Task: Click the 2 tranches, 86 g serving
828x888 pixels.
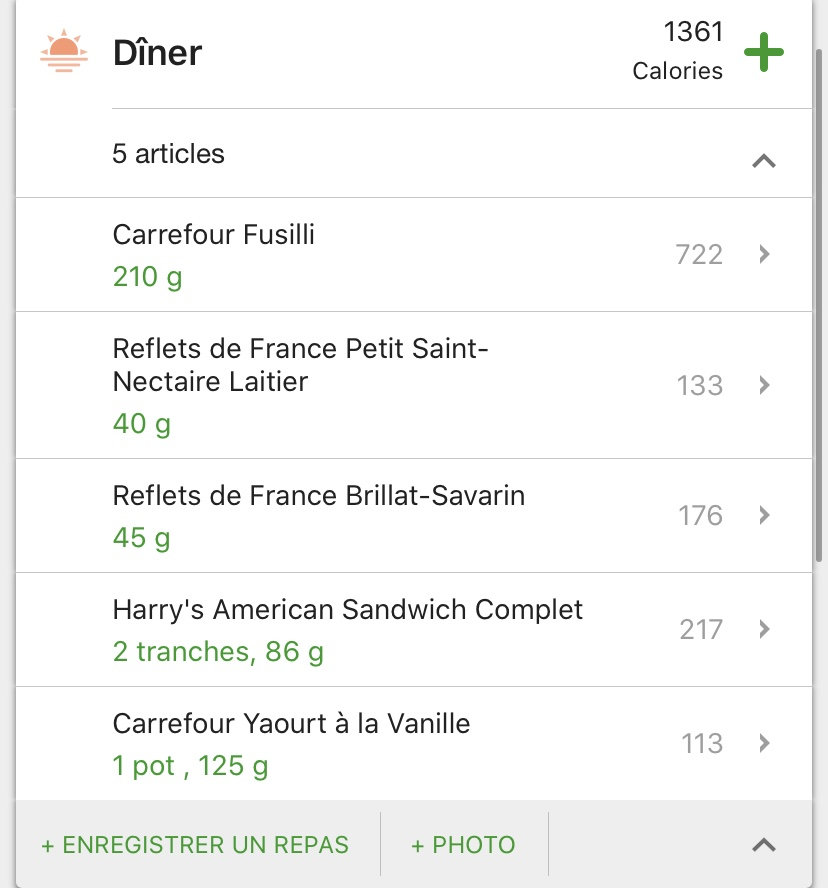Action: [x=218, y=652]
